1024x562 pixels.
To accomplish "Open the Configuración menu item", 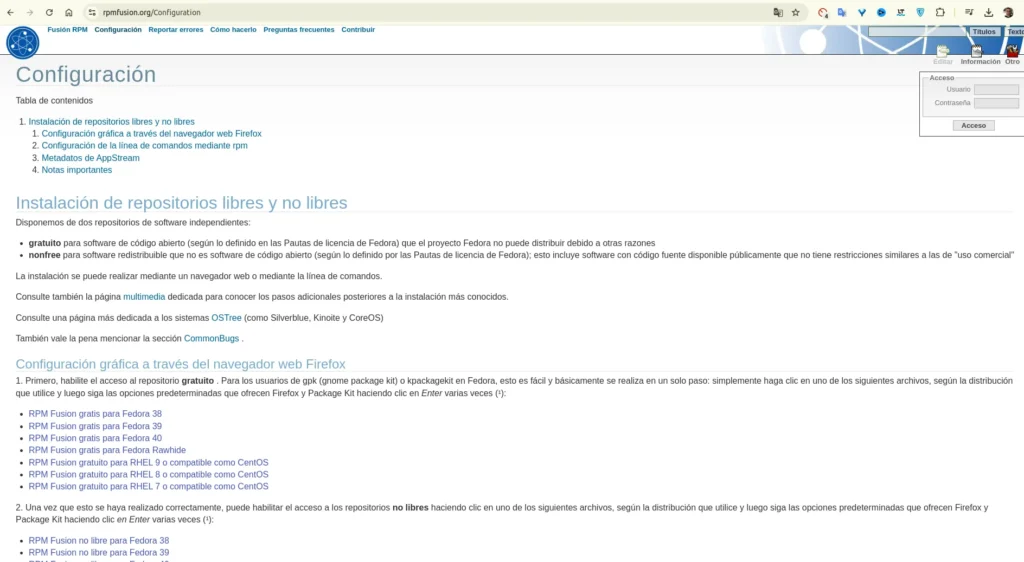I will tap(118, 29).
